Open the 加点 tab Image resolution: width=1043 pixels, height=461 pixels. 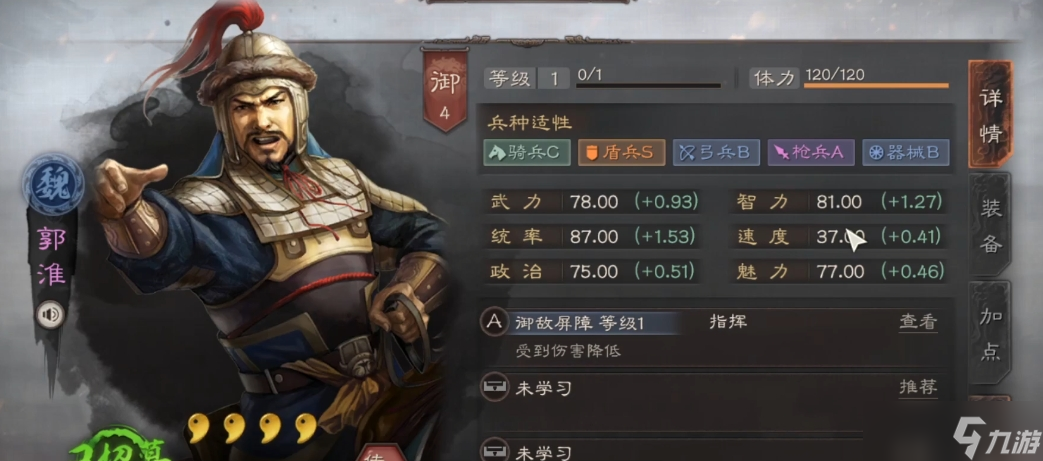[990, 334]
